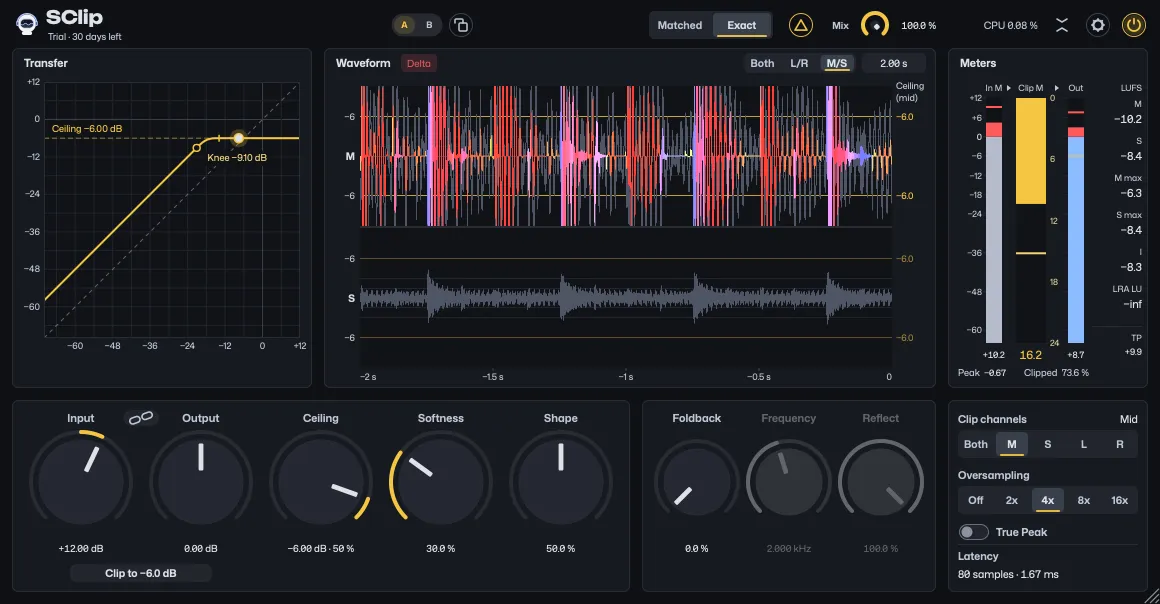Click the Reflect knob
The width and height of the screenshot is (1160, 604).
click(x=880, y=482)
